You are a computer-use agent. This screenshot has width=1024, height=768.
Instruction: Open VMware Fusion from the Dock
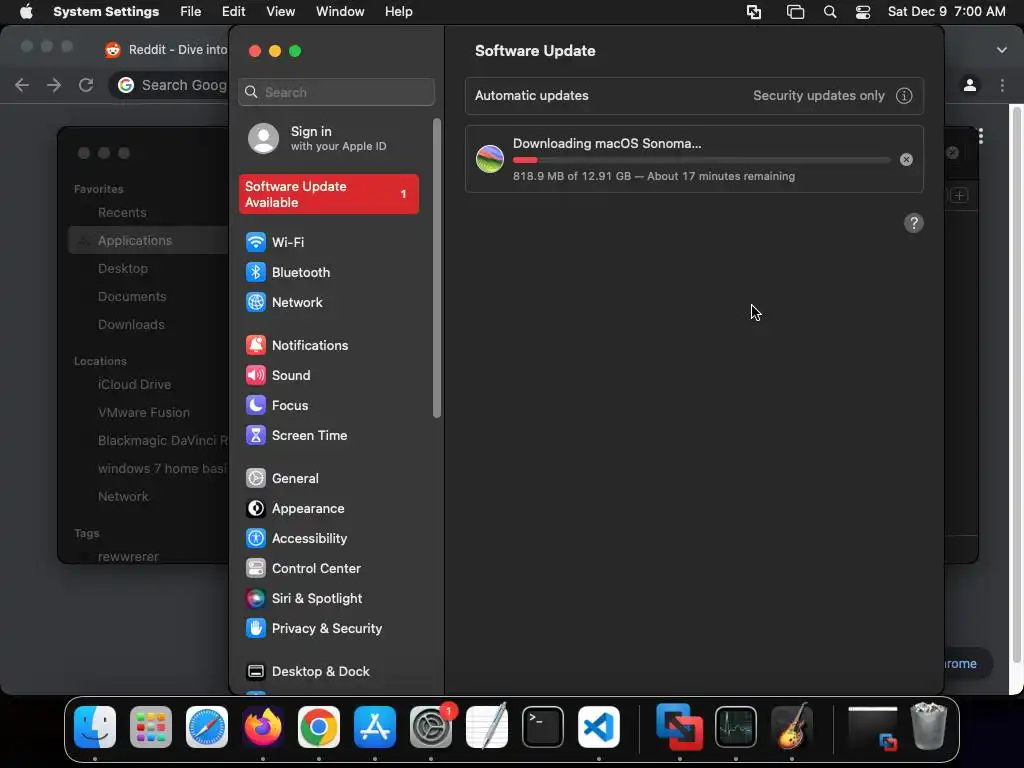(679, 727)
